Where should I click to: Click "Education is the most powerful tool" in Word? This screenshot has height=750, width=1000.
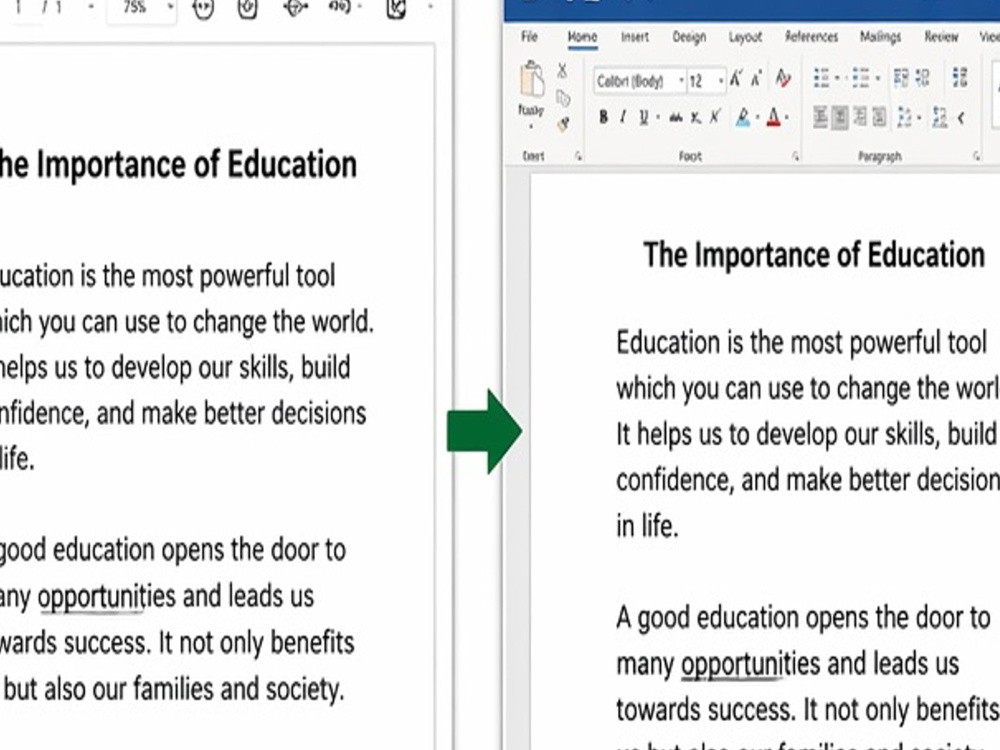coord(801,343)
